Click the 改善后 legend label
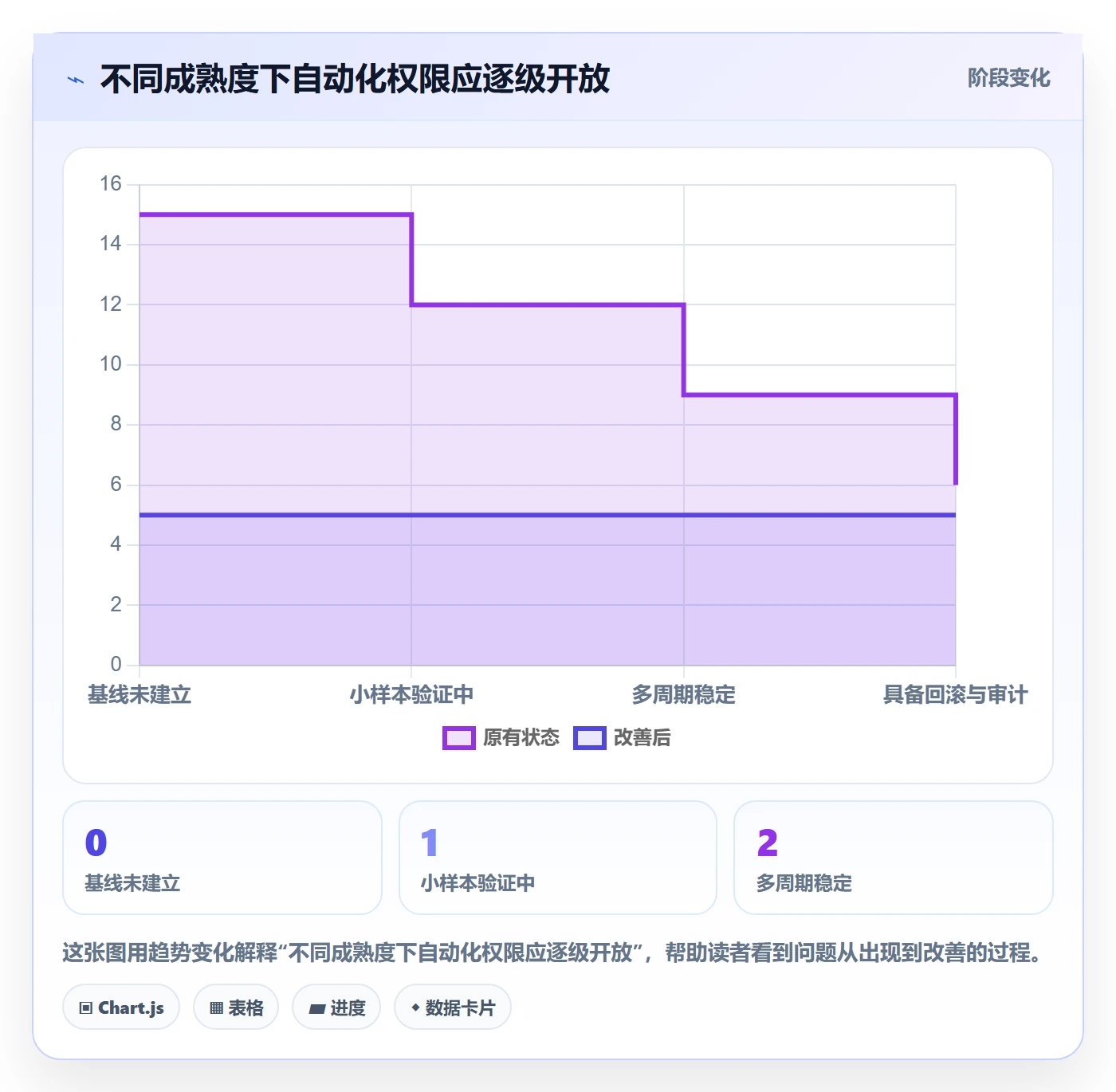1116x1092 pixels. pos(642,738)
